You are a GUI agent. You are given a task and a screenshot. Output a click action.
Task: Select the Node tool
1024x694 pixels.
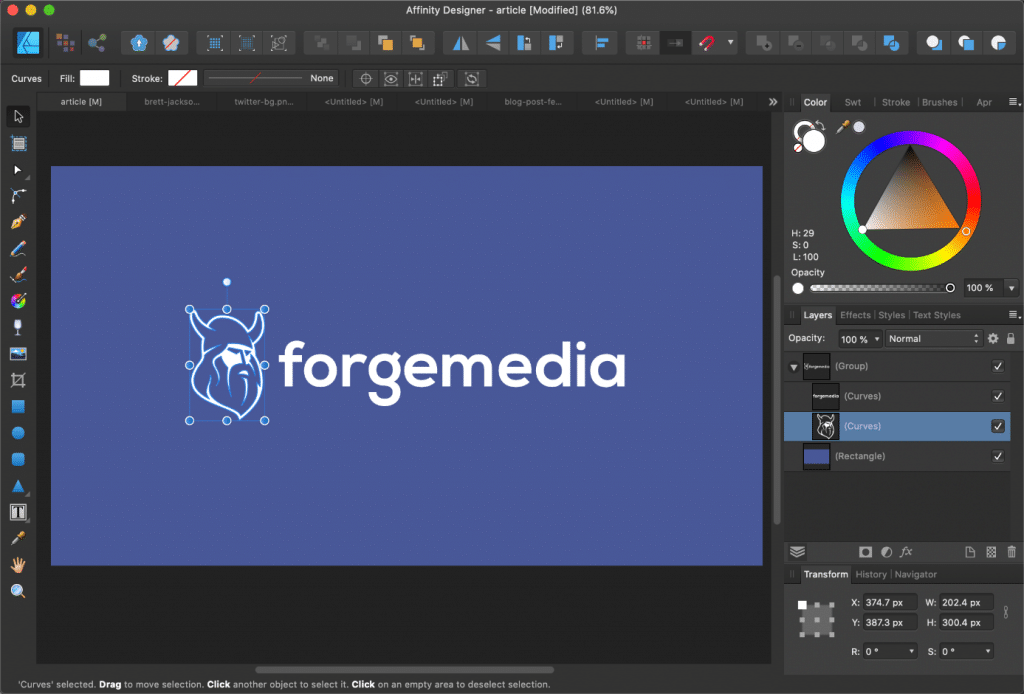[18, 170]
